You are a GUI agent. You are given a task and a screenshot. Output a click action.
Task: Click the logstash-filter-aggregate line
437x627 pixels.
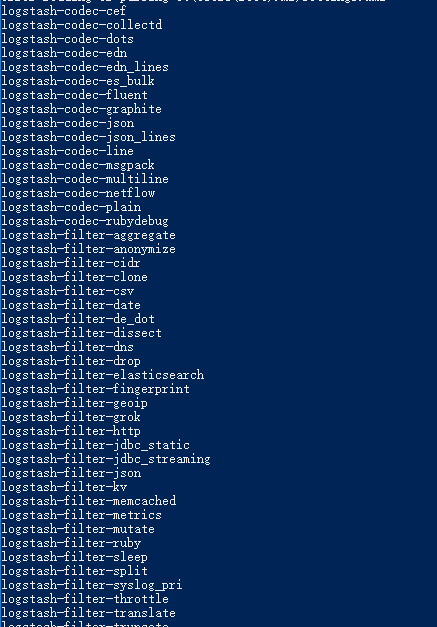(x=88, y=235)
